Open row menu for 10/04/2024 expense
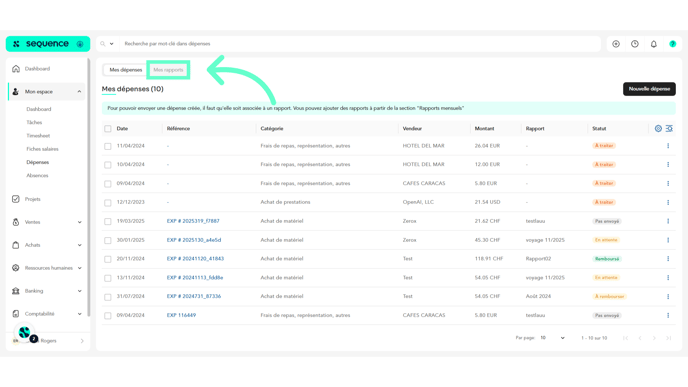Screen dimensions: 688x387 pos(668,165)
